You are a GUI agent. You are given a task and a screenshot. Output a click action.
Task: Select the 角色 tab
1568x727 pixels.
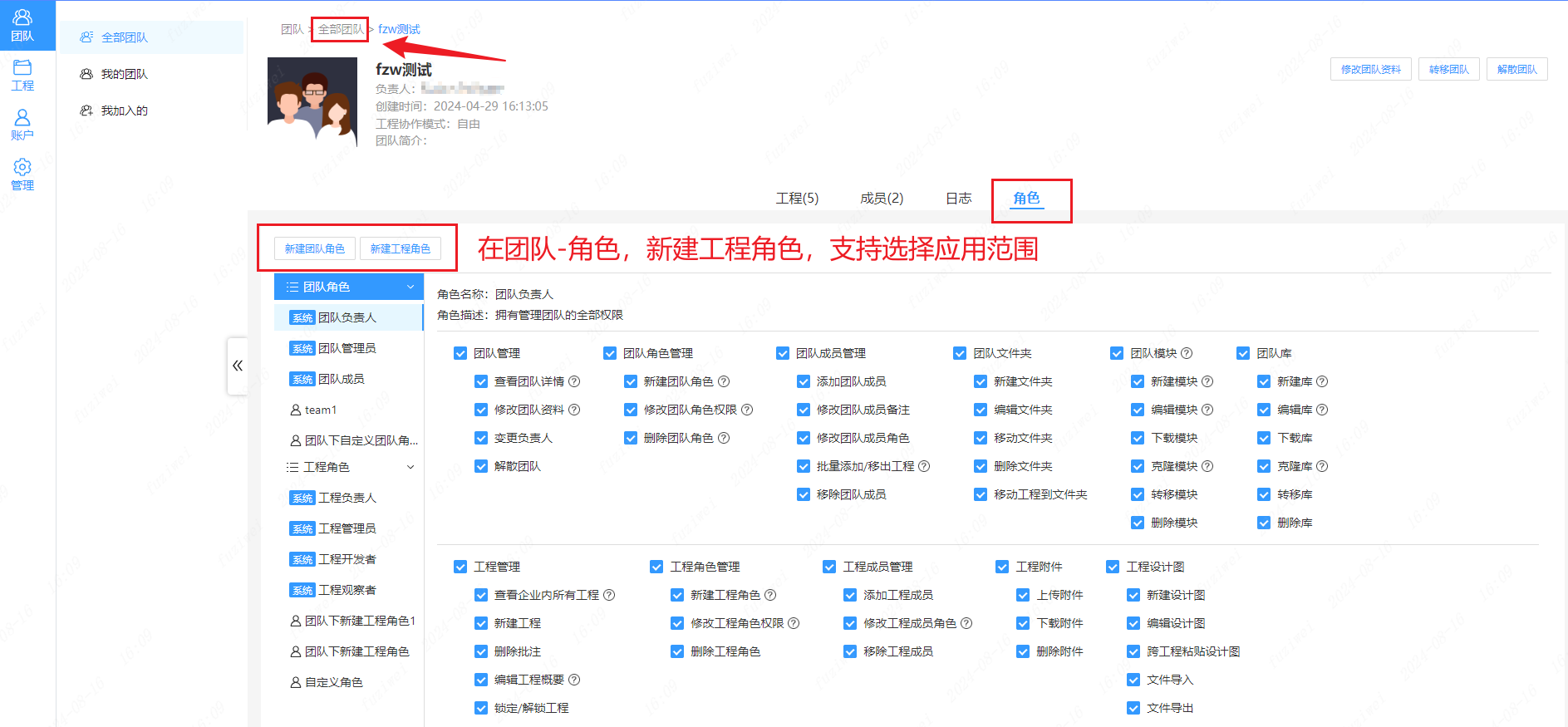point(1026,198)
